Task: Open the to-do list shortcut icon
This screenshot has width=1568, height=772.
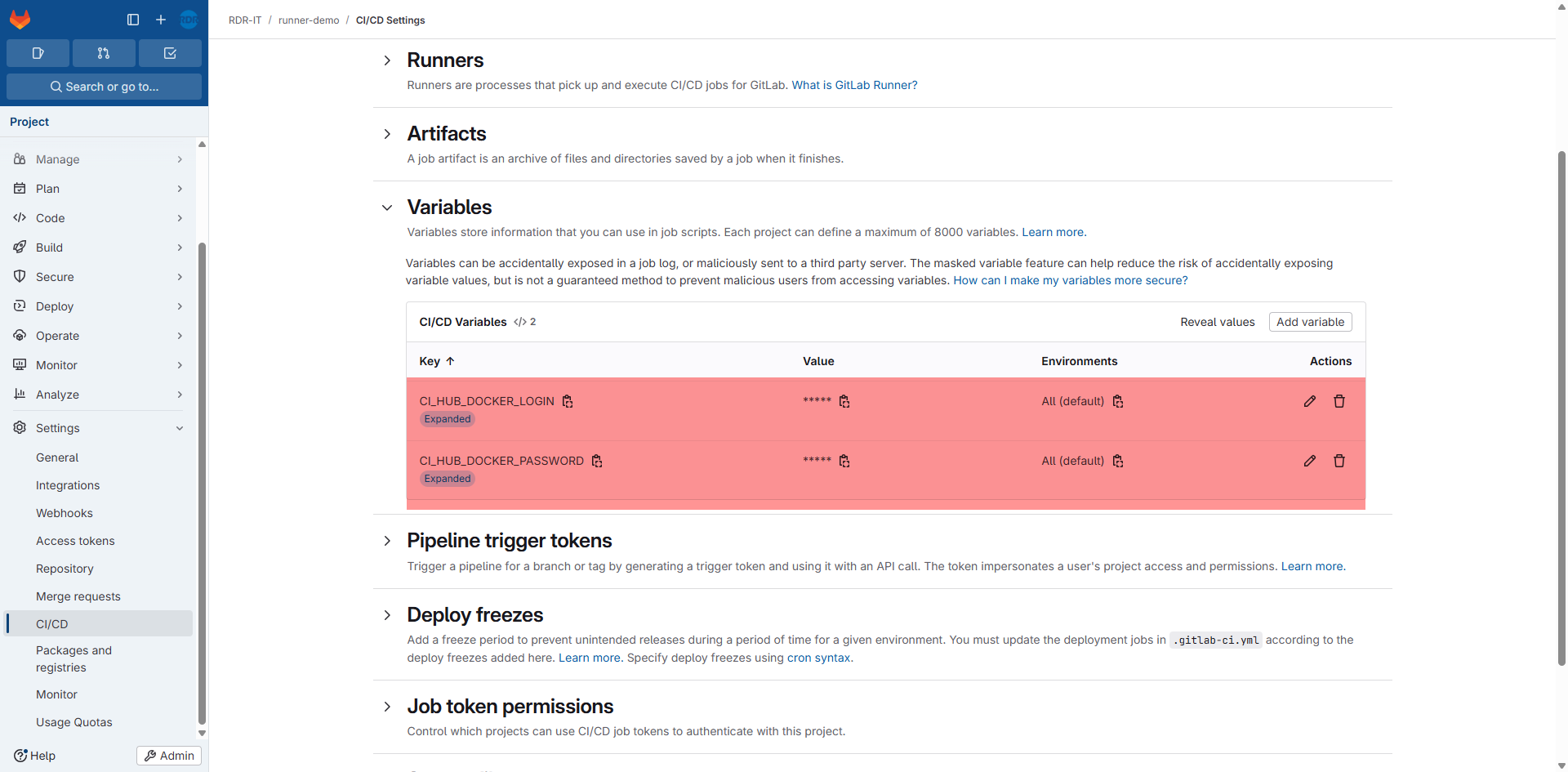Action: 170,53
